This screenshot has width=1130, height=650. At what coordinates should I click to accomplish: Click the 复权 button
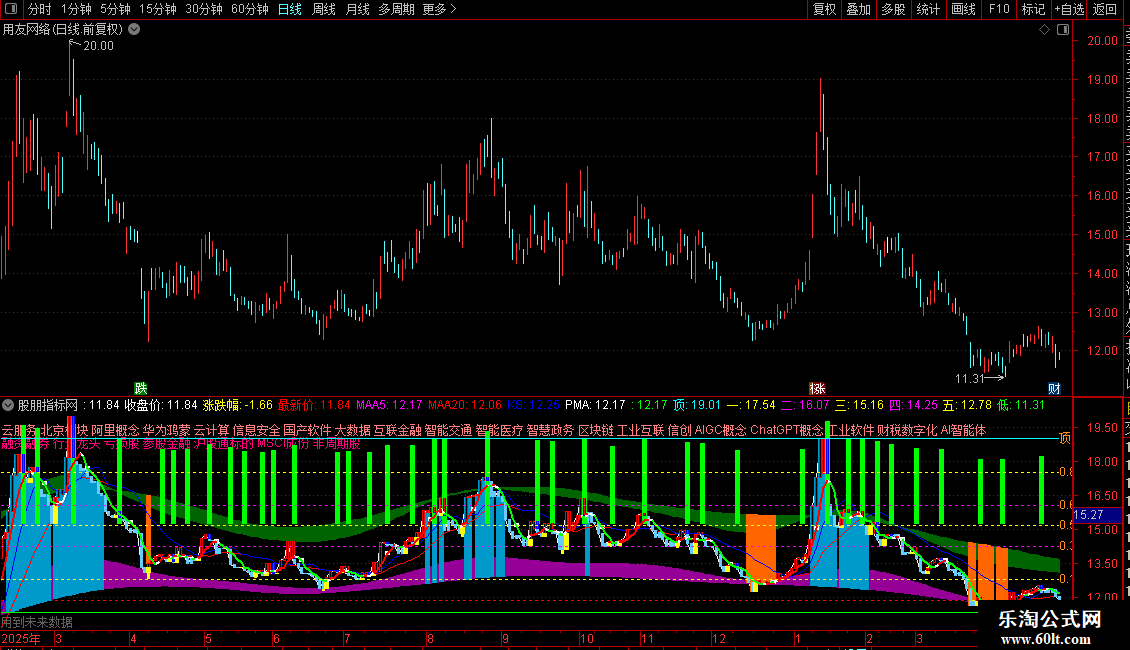(x=824, y=9)
